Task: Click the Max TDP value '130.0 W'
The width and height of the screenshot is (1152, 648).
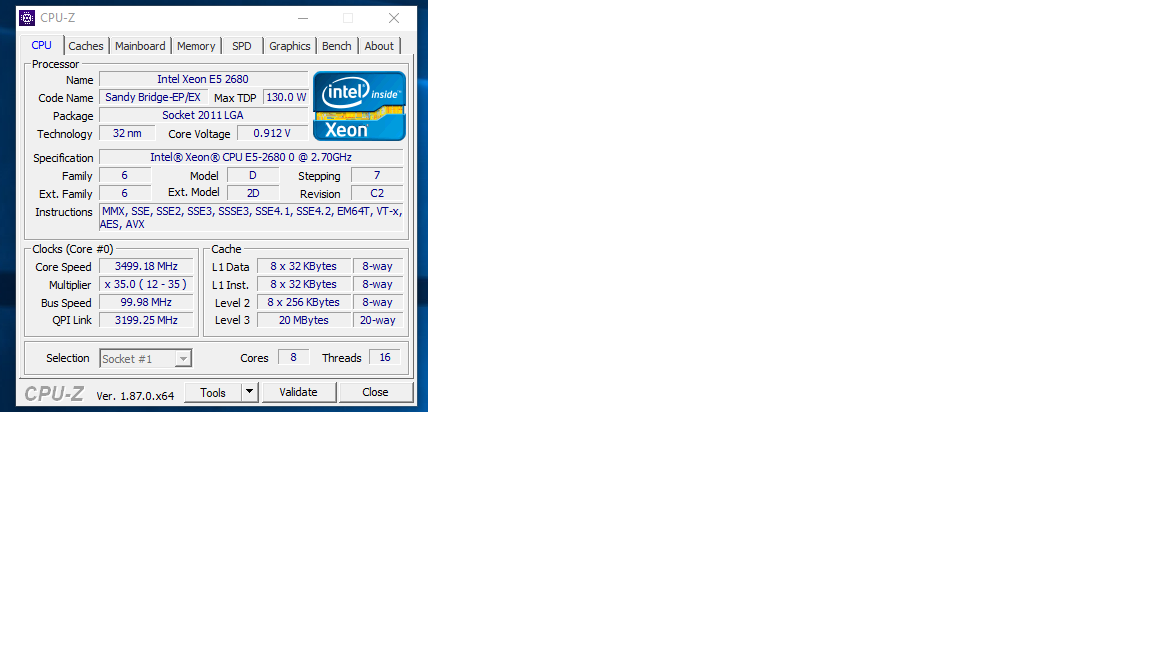Action: 286,98
